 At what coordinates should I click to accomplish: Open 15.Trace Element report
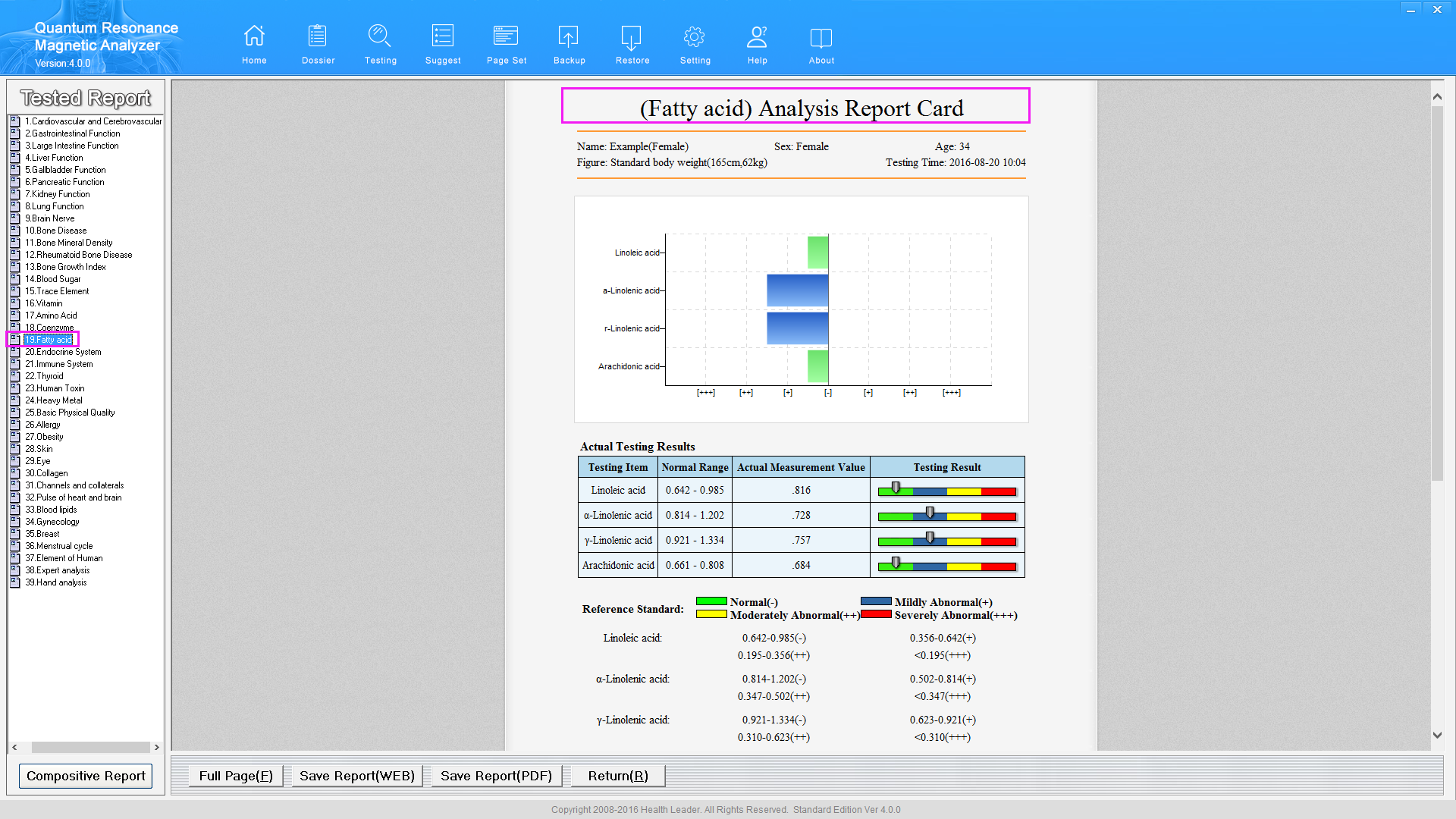[57, 291]
